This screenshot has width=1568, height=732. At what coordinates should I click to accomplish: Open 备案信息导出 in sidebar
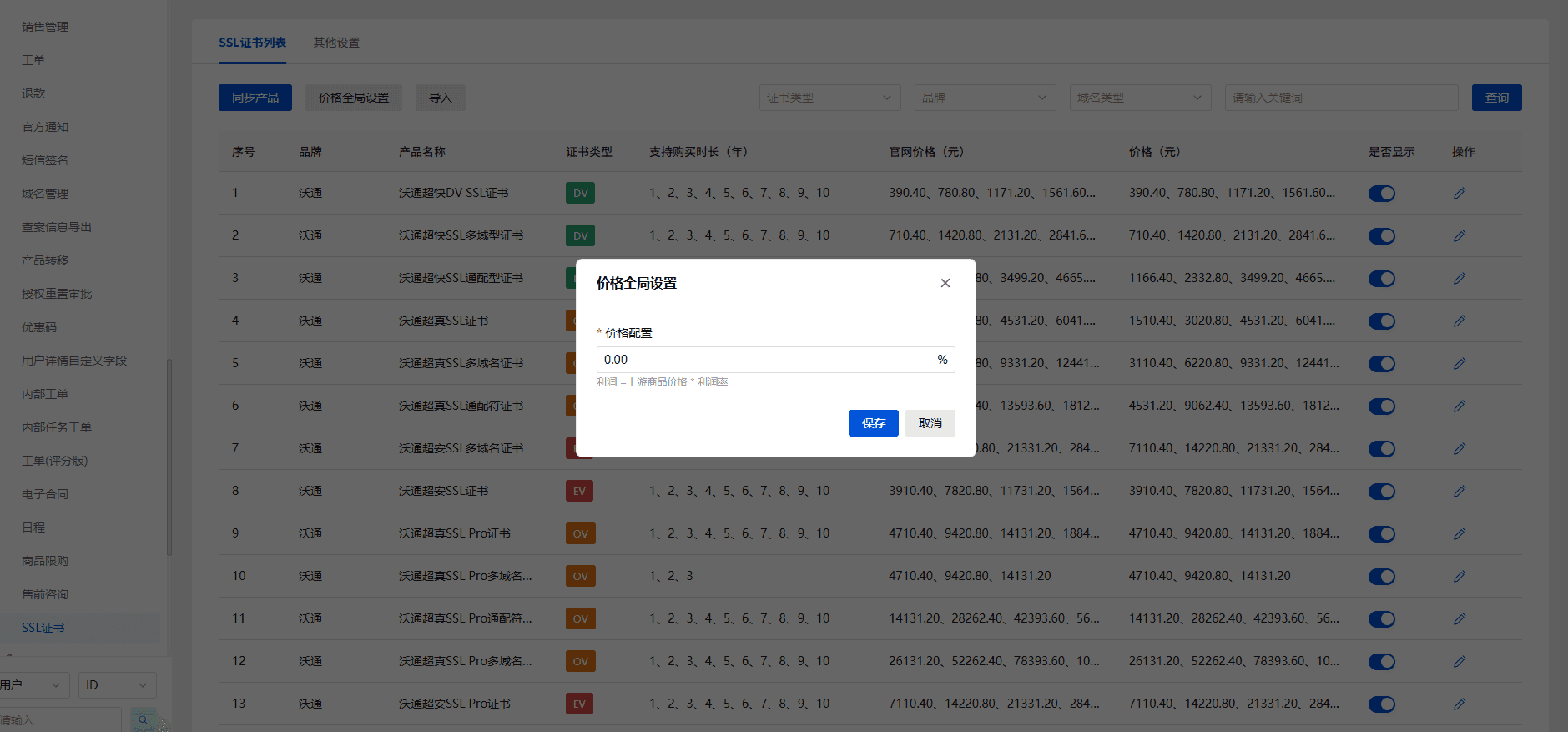point(57,227)
